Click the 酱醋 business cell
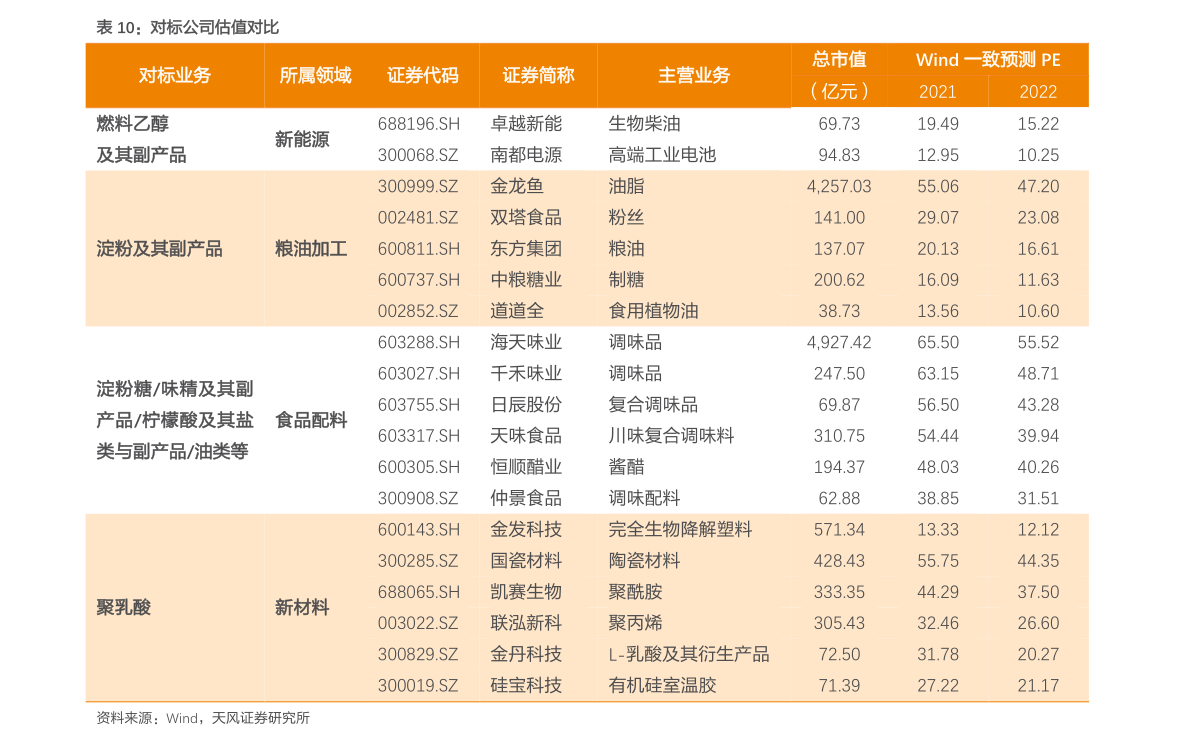 pos(627,466)
